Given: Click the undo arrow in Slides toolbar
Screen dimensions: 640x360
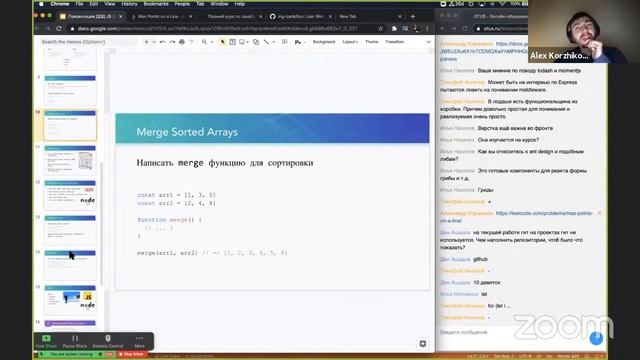Looking at the screenshot, I should tap(162, 42).
